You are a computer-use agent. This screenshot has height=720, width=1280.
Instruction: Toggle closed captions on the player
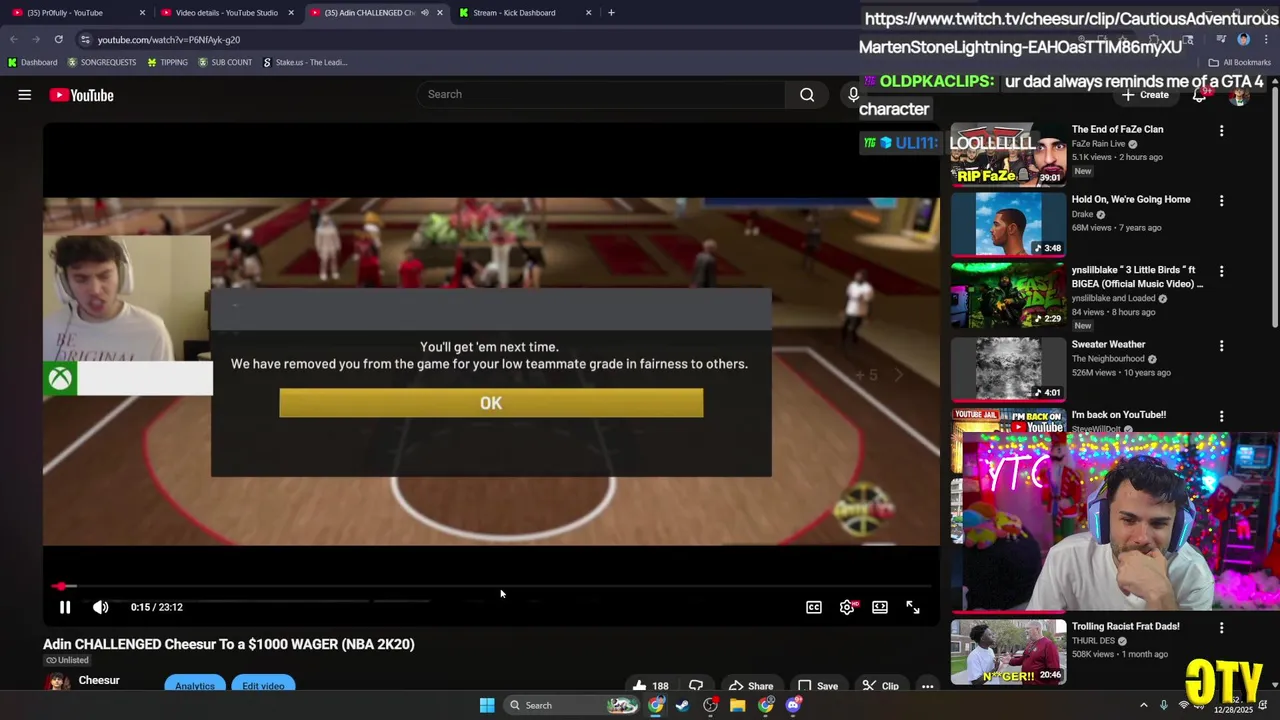pyautogui.click(x=814, y=607)
